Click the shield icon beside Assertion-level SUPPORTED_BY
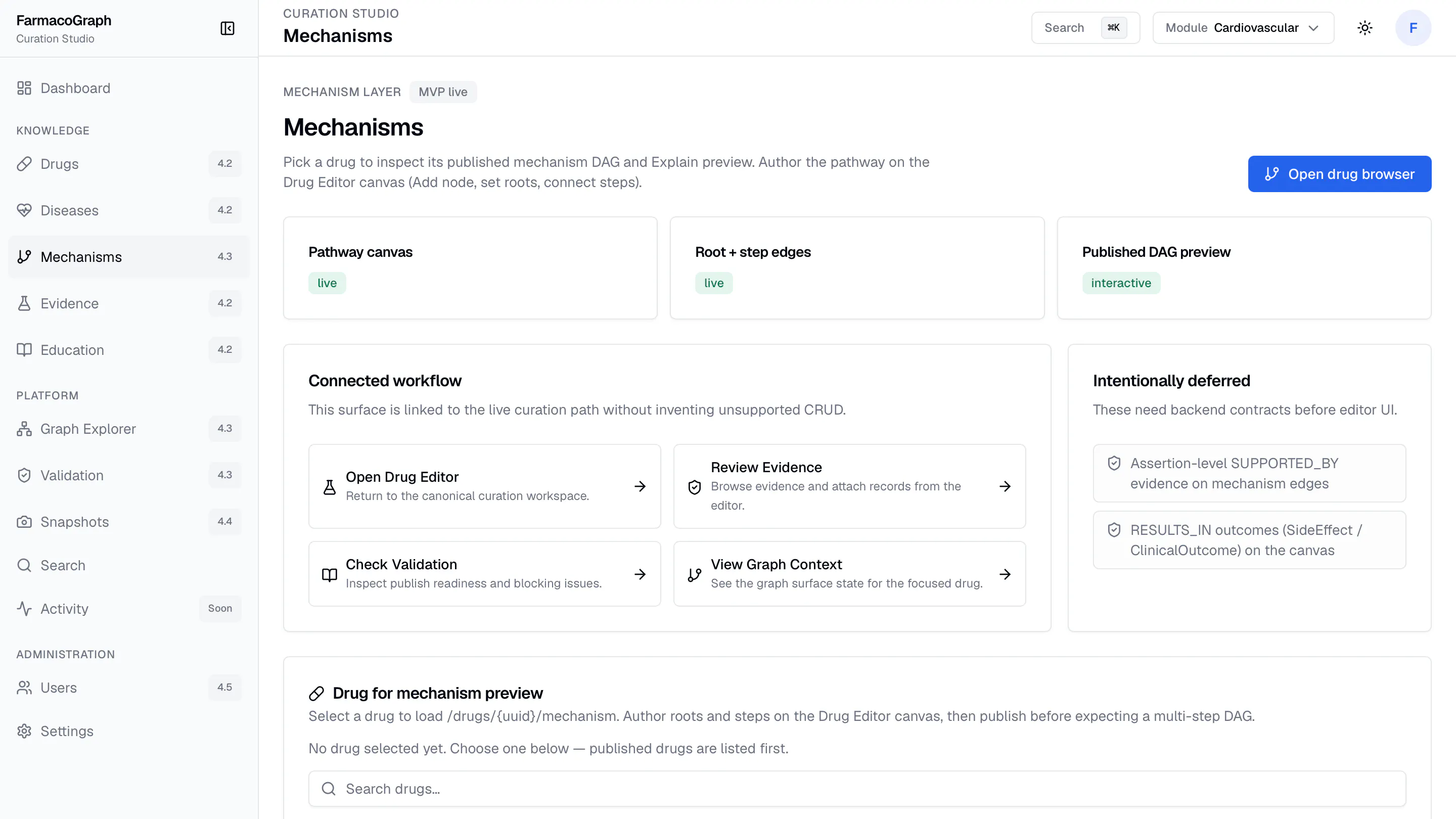Screen dimensions: 1456x819 pos(1114,464)
